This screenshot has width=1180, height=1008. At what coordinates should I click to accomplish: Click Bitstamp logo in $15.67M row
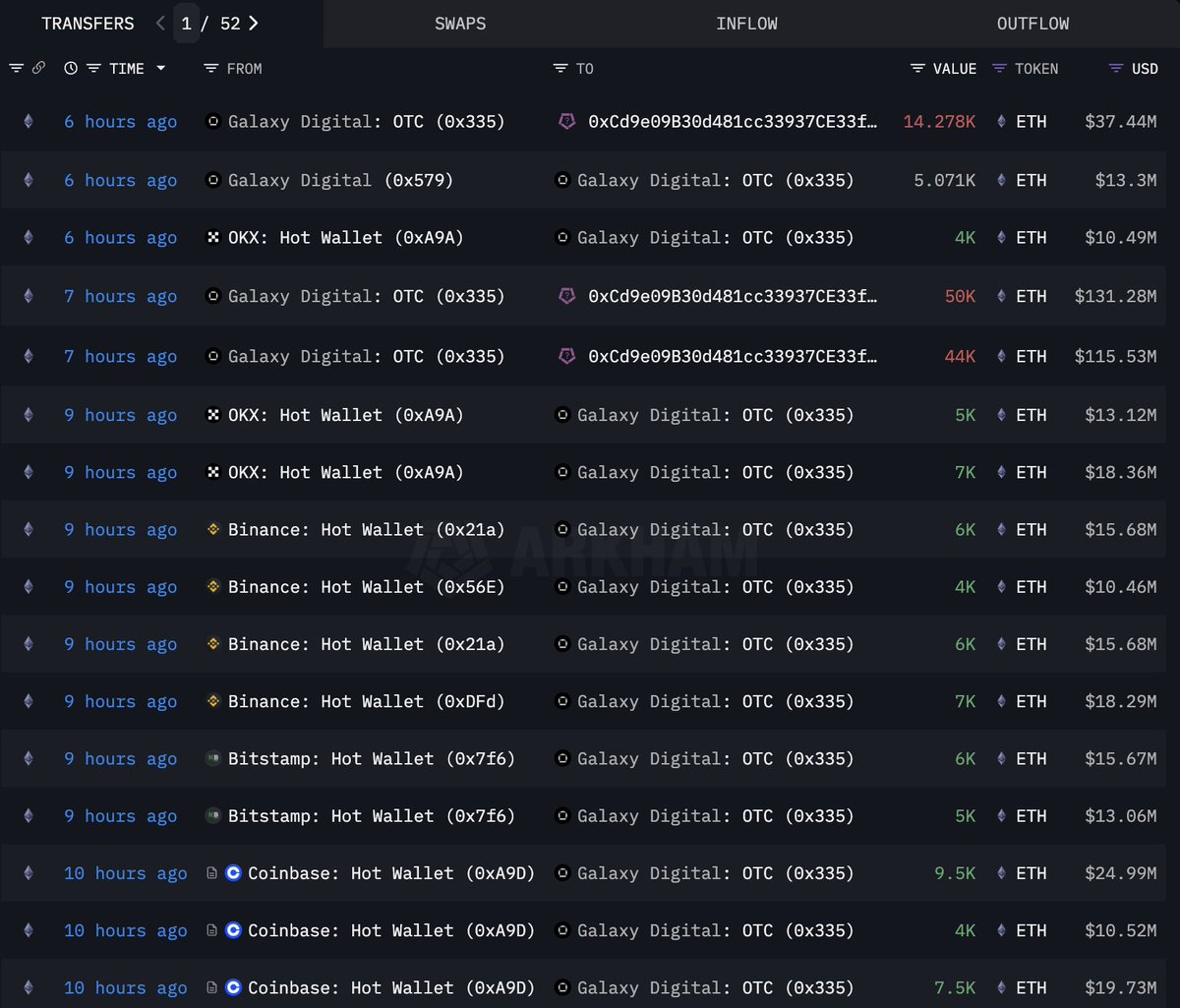[212, 758]
